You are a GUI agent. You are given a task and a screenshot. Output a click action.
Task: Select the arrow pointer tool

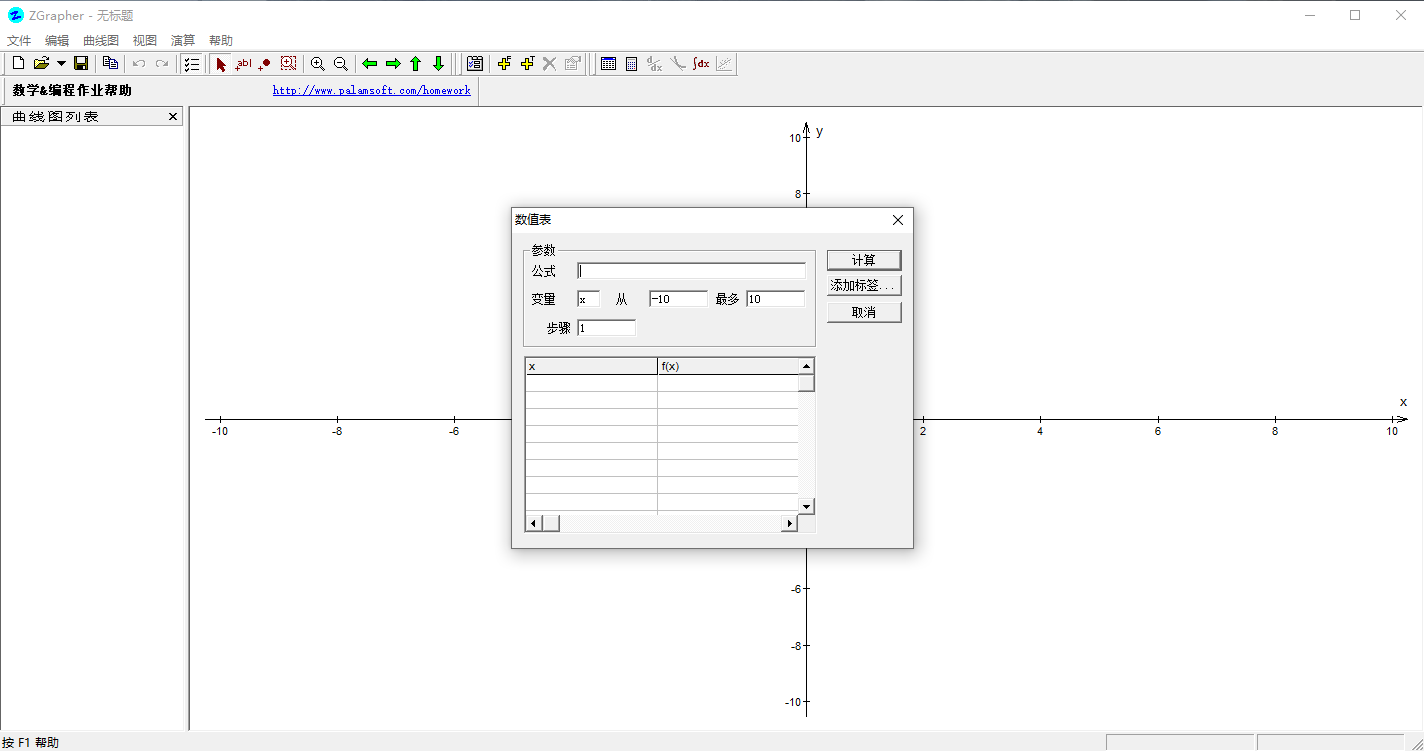pos(221,64)
